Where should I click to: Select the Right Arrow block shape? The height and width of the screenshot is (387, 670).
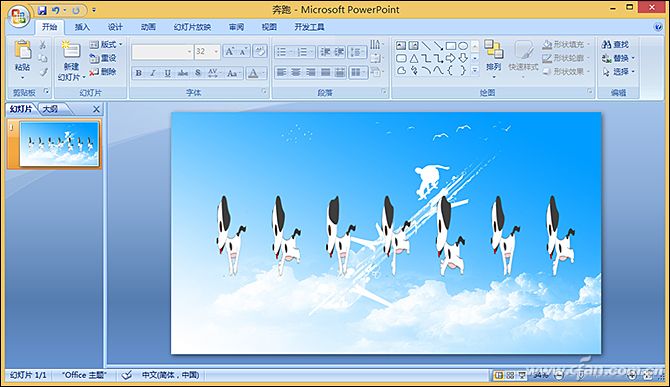451,58
